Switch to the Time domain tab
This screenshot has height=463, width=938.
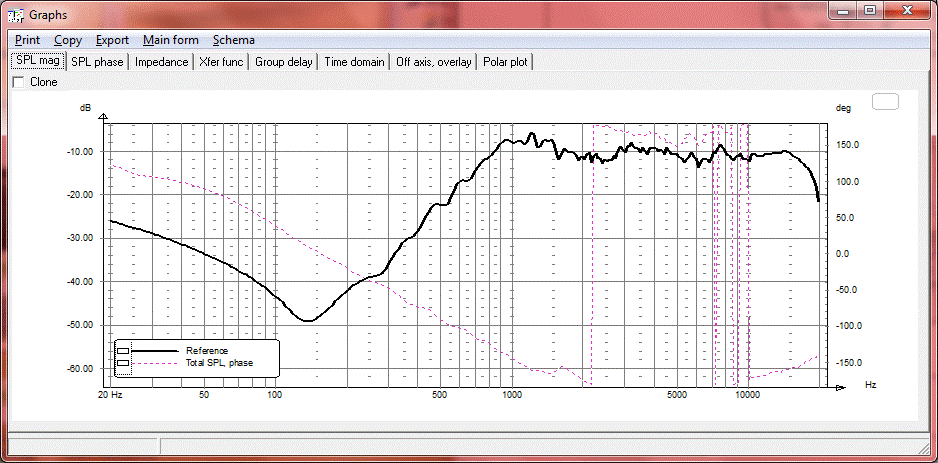(x=354, y=62)
